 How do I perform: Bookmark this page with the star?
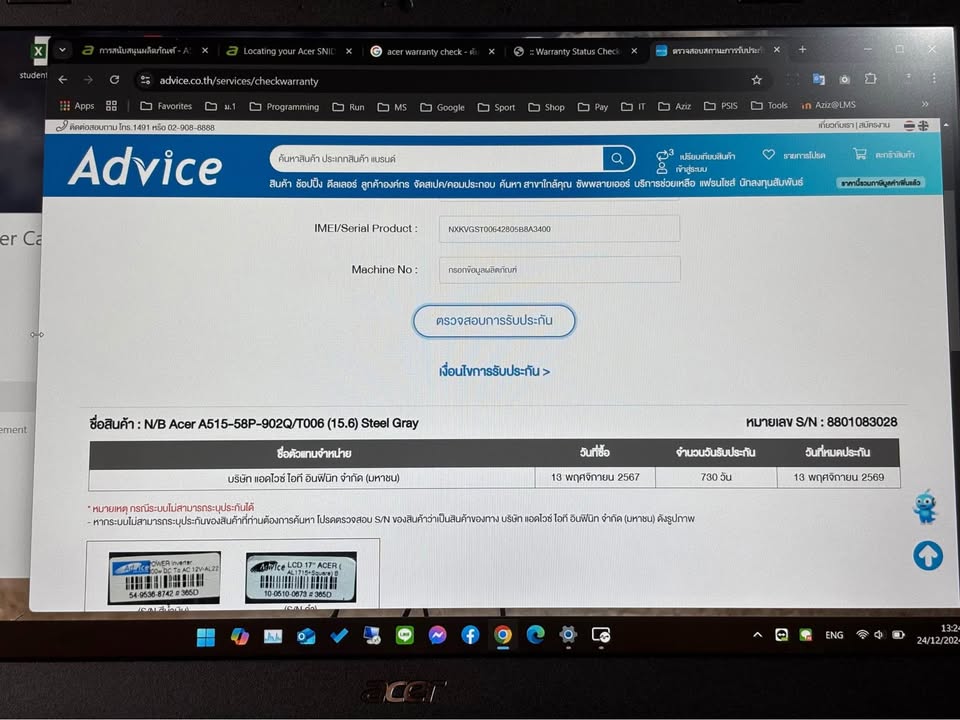[x=757, y=80]
